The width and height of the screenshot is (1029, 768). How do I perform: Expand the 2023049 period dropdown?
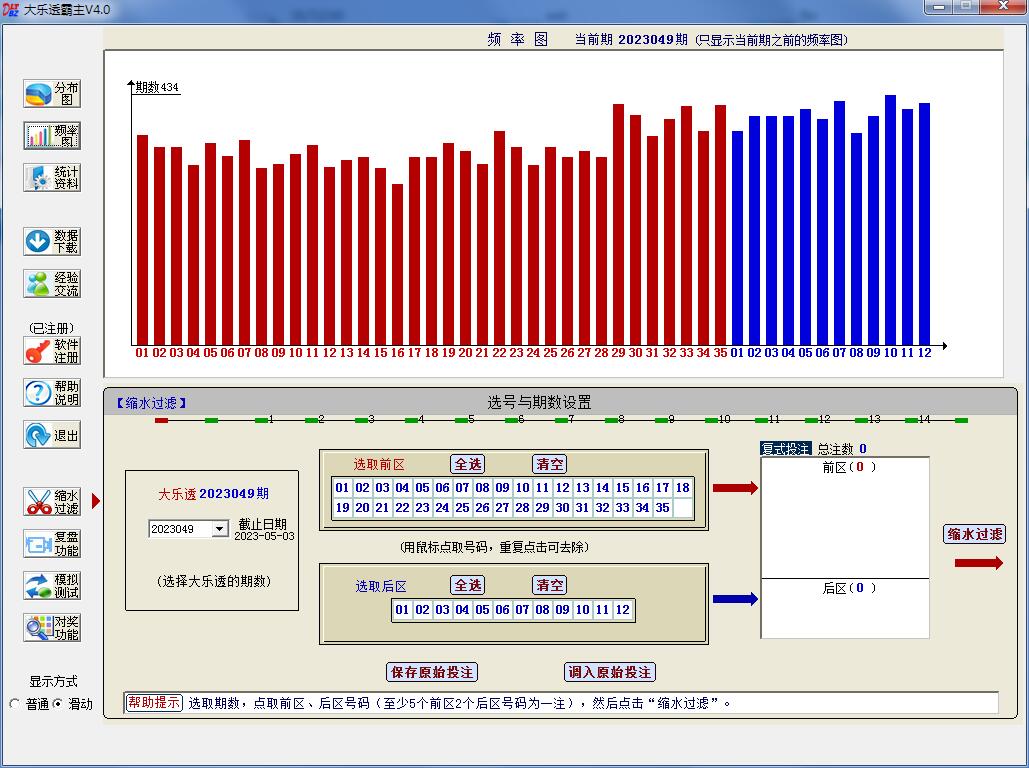[220, 529]
